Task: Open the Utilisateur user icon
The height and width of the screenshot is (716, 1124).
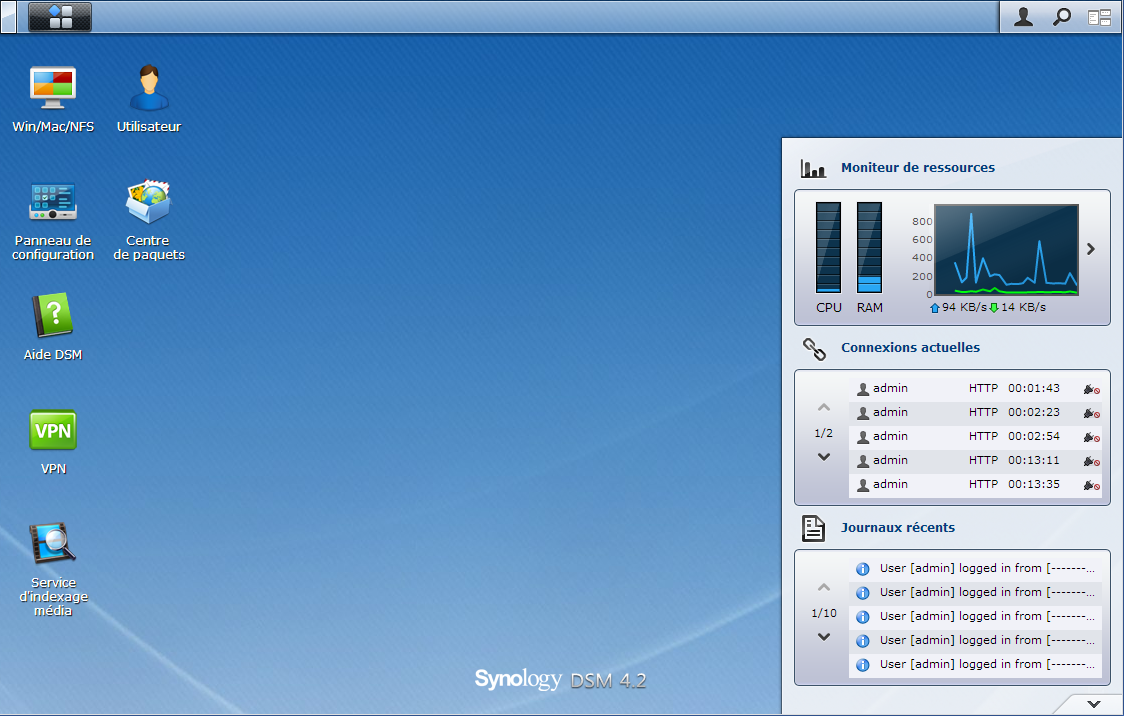Action: (149, 90)
